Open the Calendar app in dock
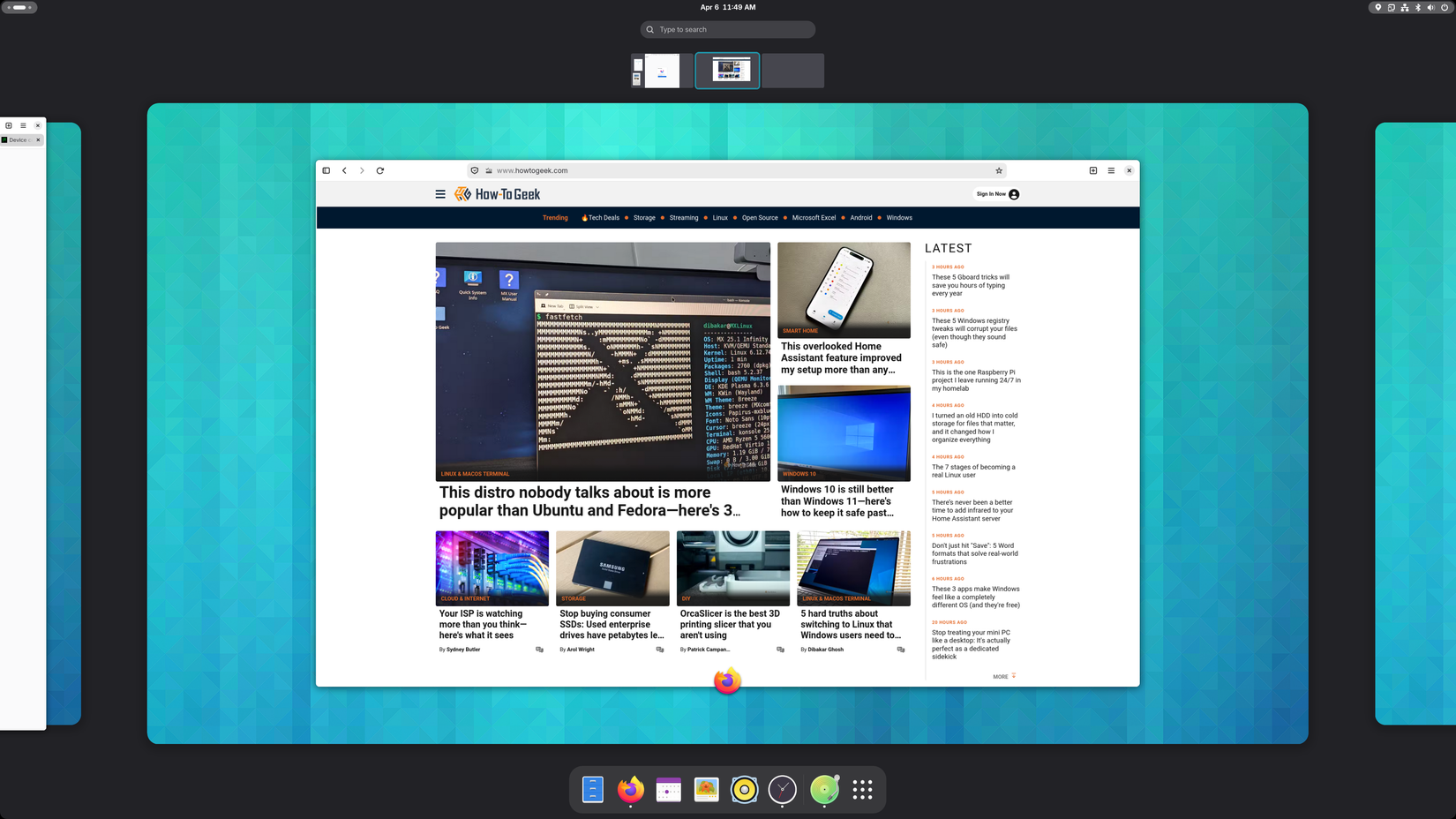 [x=669, y=789]
